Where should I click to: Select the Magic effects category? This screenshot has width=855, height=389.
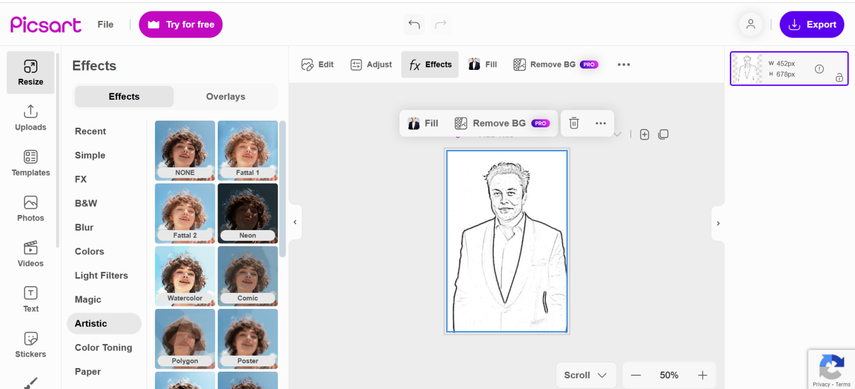pyautogui.click(x=88, y=300)
